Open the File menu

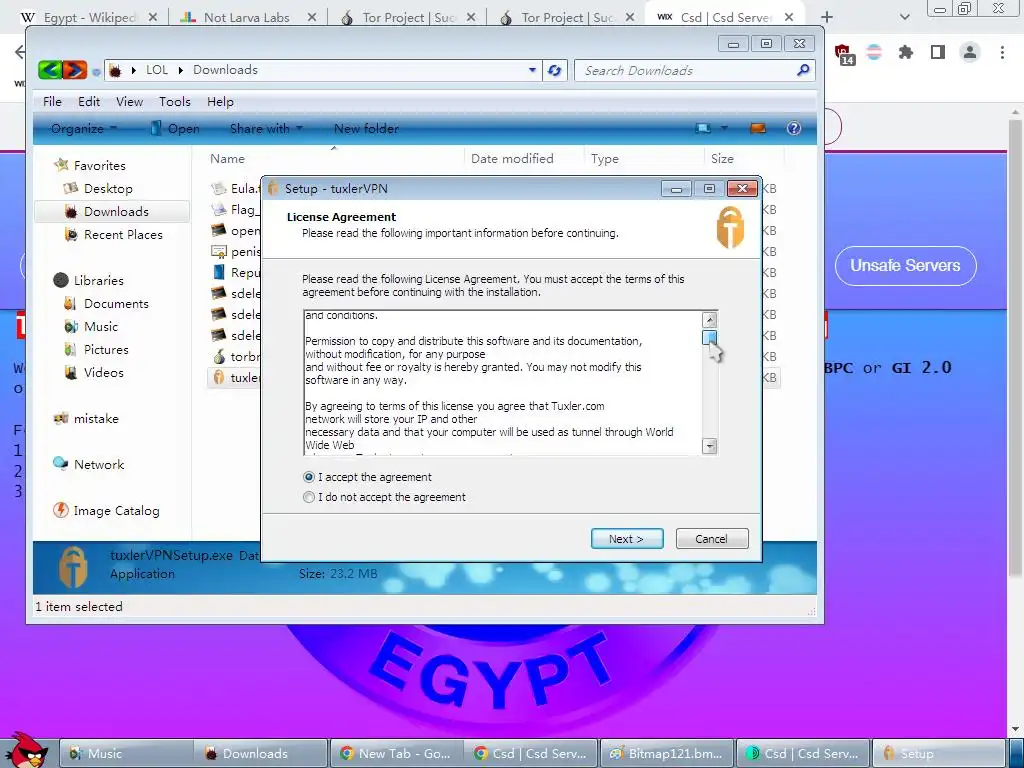tap(52, 102)
